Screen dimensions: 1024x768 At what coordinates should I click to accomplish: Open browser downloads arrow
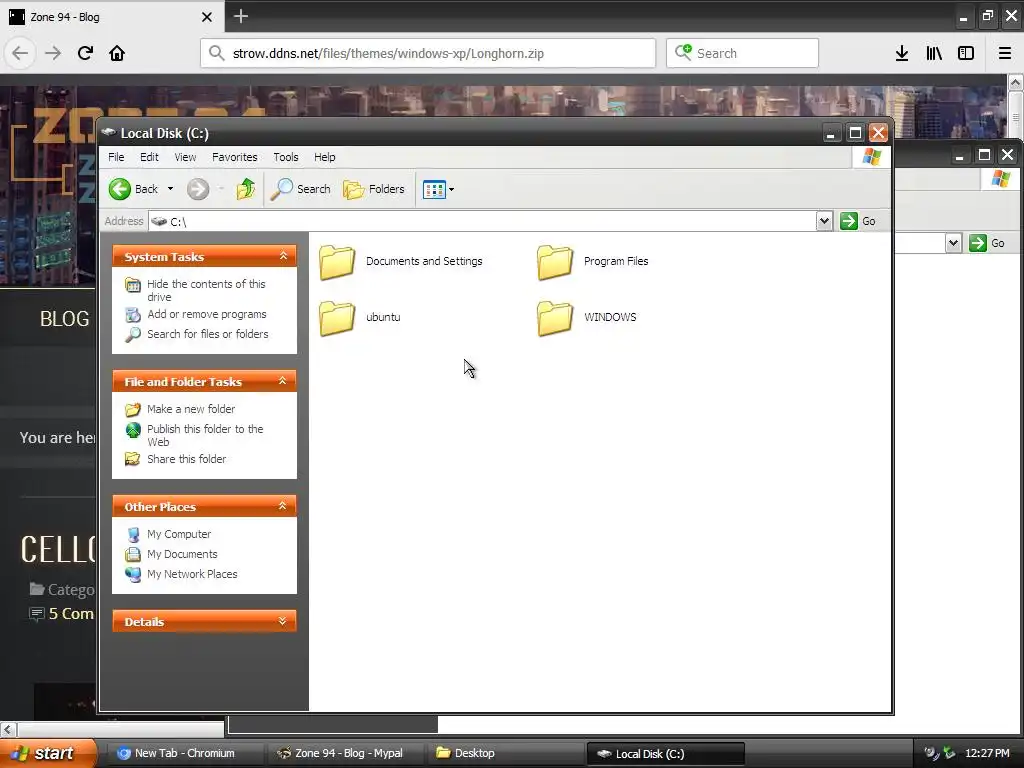[x=902, y=54]
